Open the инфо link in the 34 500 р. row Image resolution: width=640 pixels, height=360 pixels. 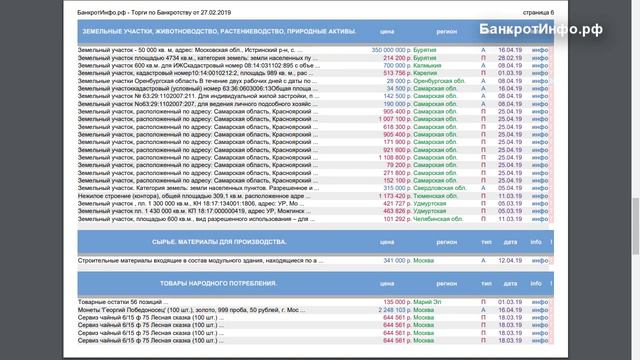(x=540, y=88)
